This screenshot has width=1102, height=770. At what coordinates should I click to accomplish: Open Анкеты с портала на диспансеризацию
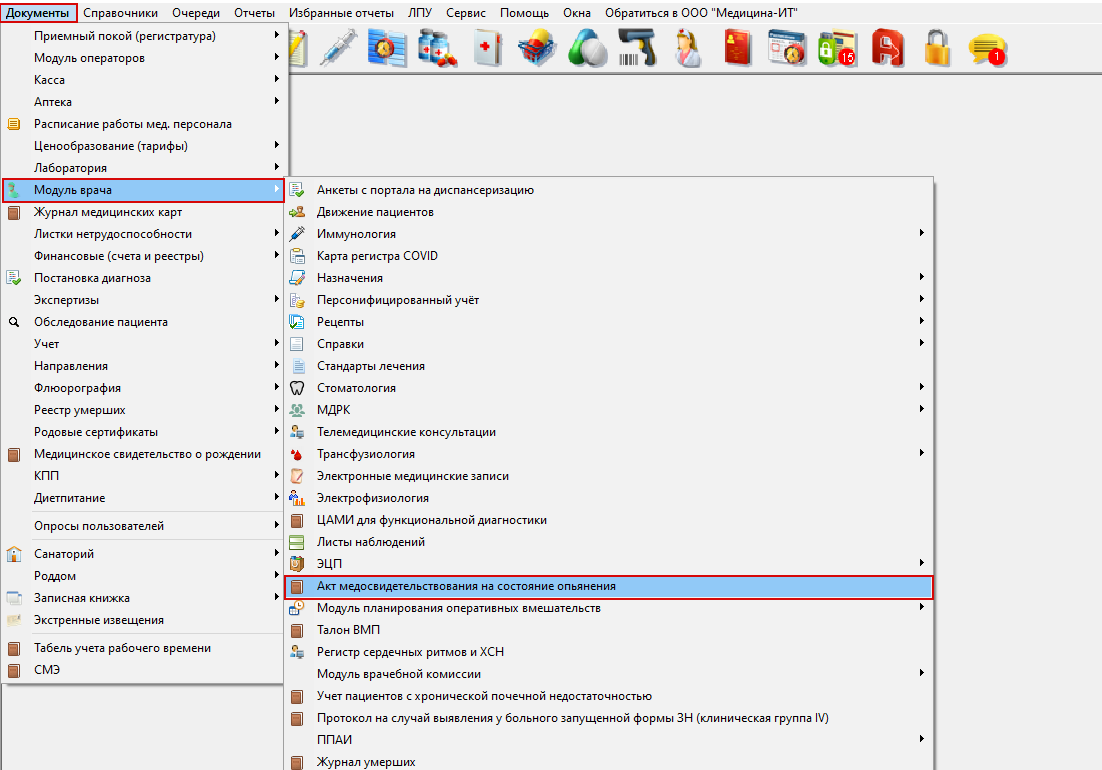click(x=609, y=190)
